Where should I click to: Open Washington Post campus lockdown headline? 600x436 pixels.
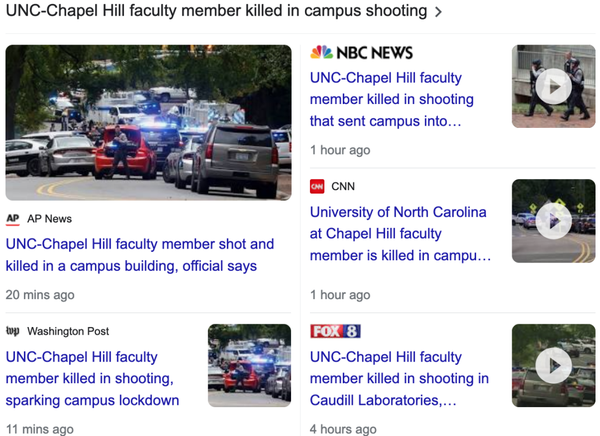pyautogui.click(x=92, y=379)
